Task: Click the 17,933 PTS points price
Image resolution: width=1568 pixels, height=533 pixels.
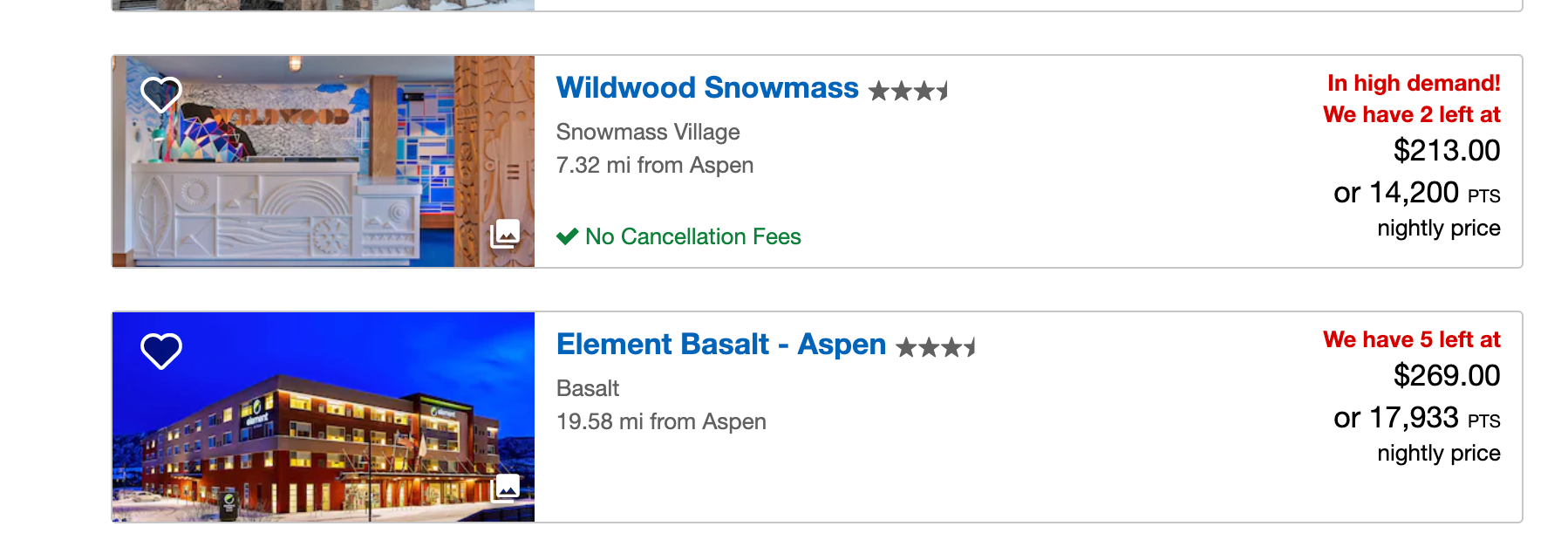Action: (1416, 418)
